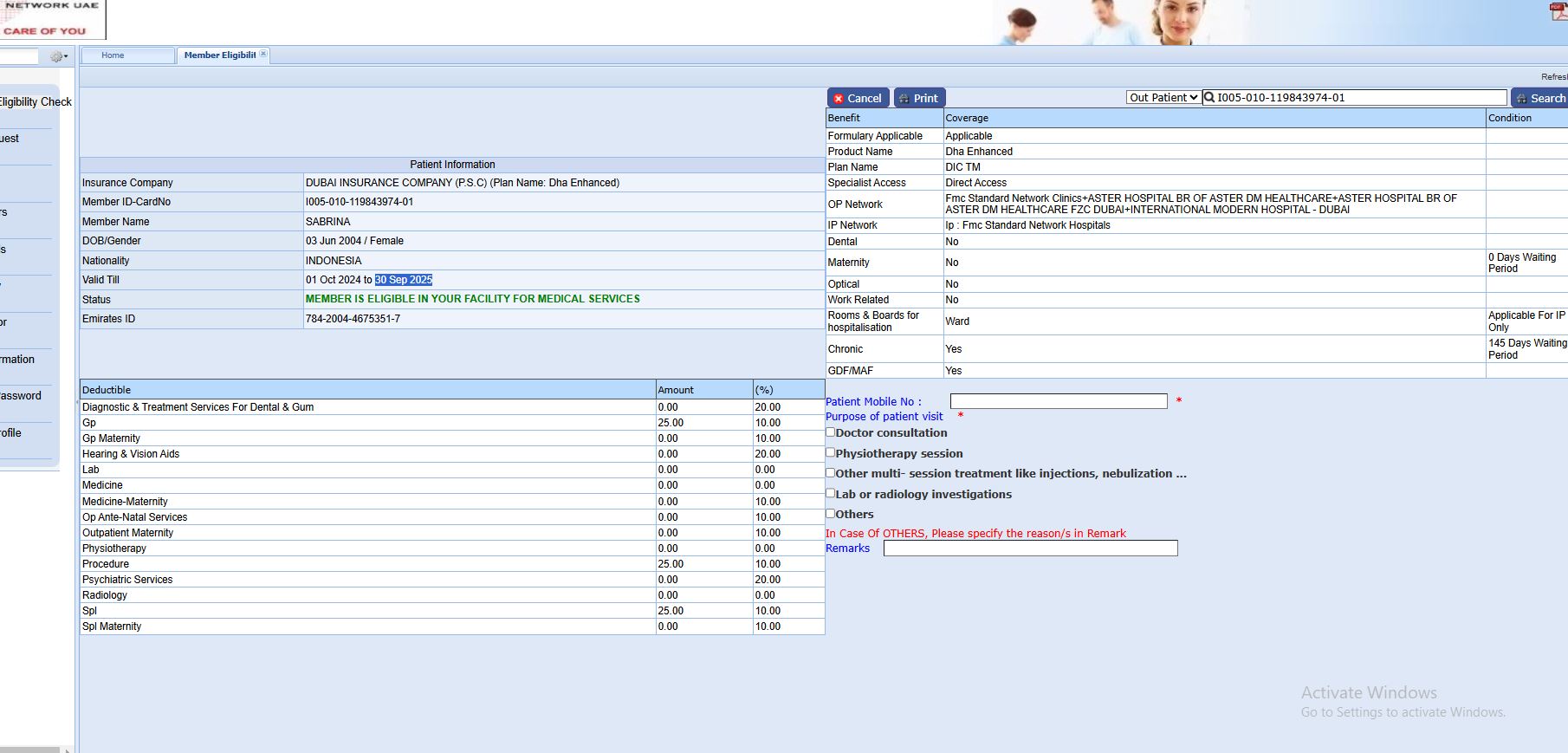Screen dimensions: 1568x753
Task: Click the Network UAE logo
Action: click(x=51, y=18)
